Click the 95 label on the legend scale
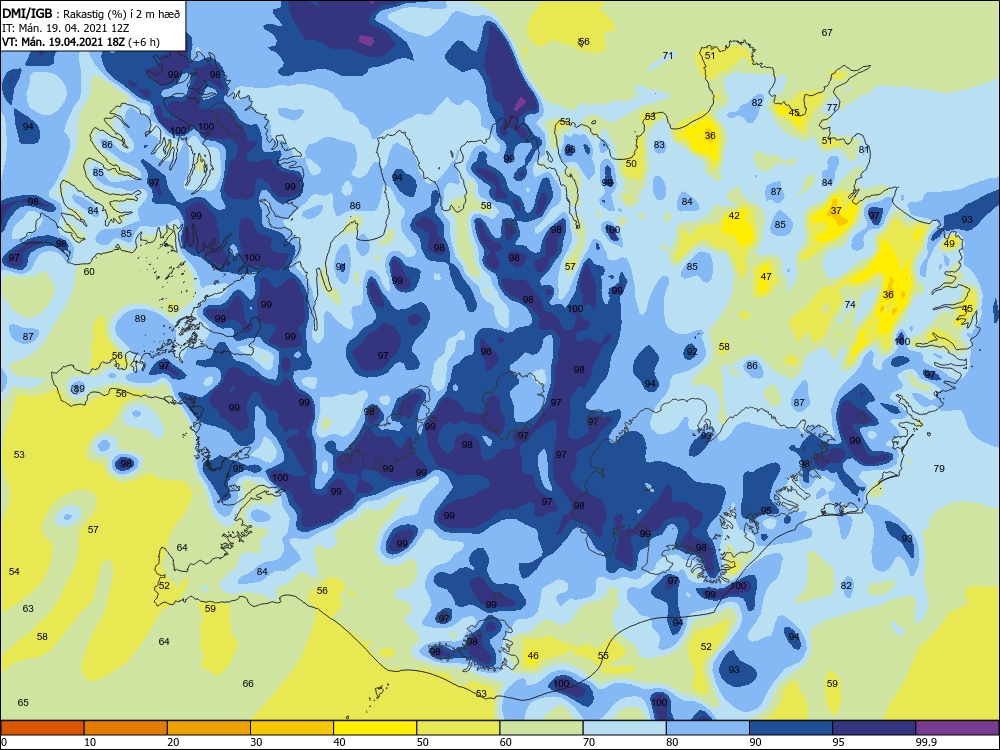1000x750 pixels. pos(839,742)
